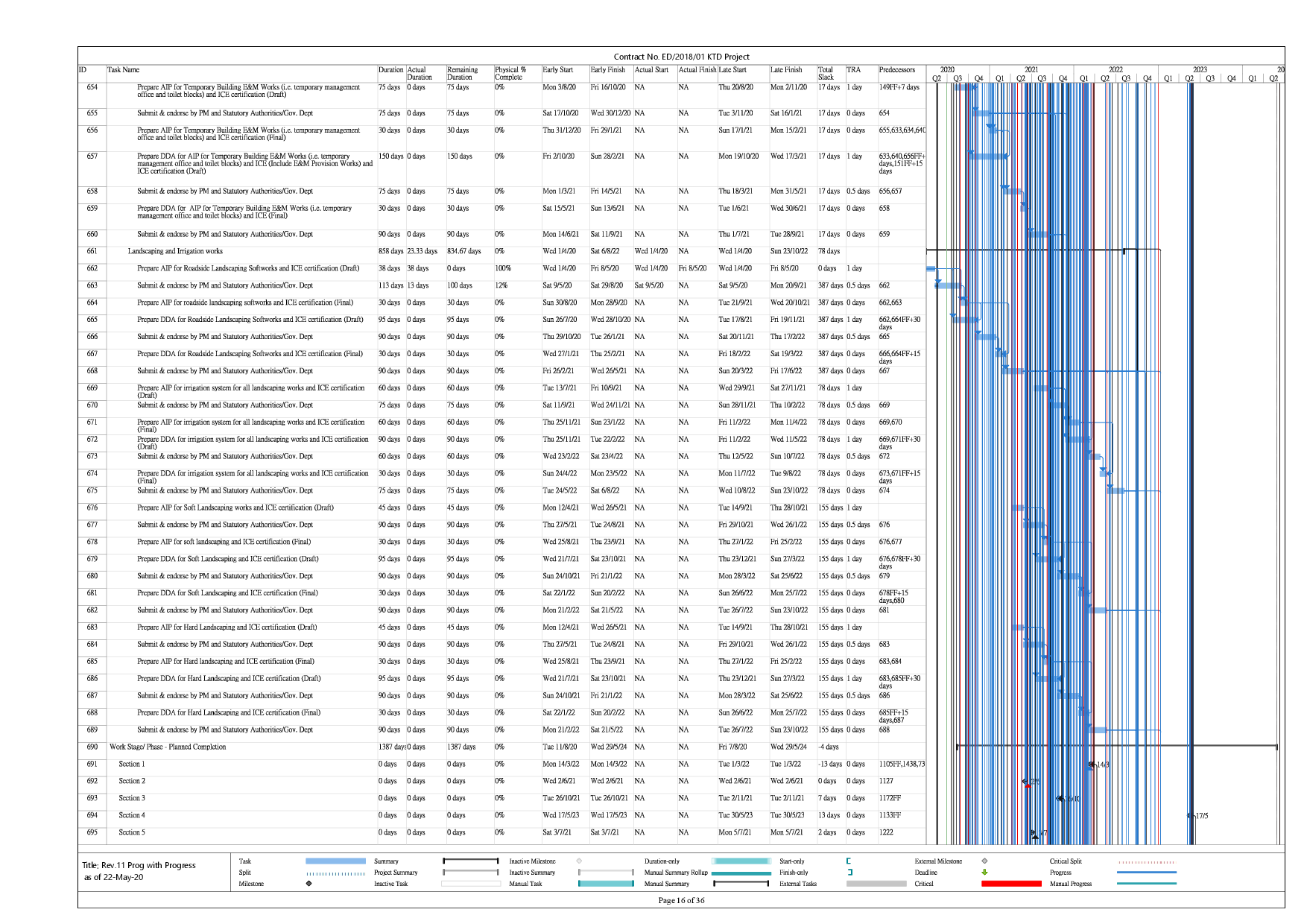Click the Task Name column header
The image size is (1307, 924).
pos(124,70)
